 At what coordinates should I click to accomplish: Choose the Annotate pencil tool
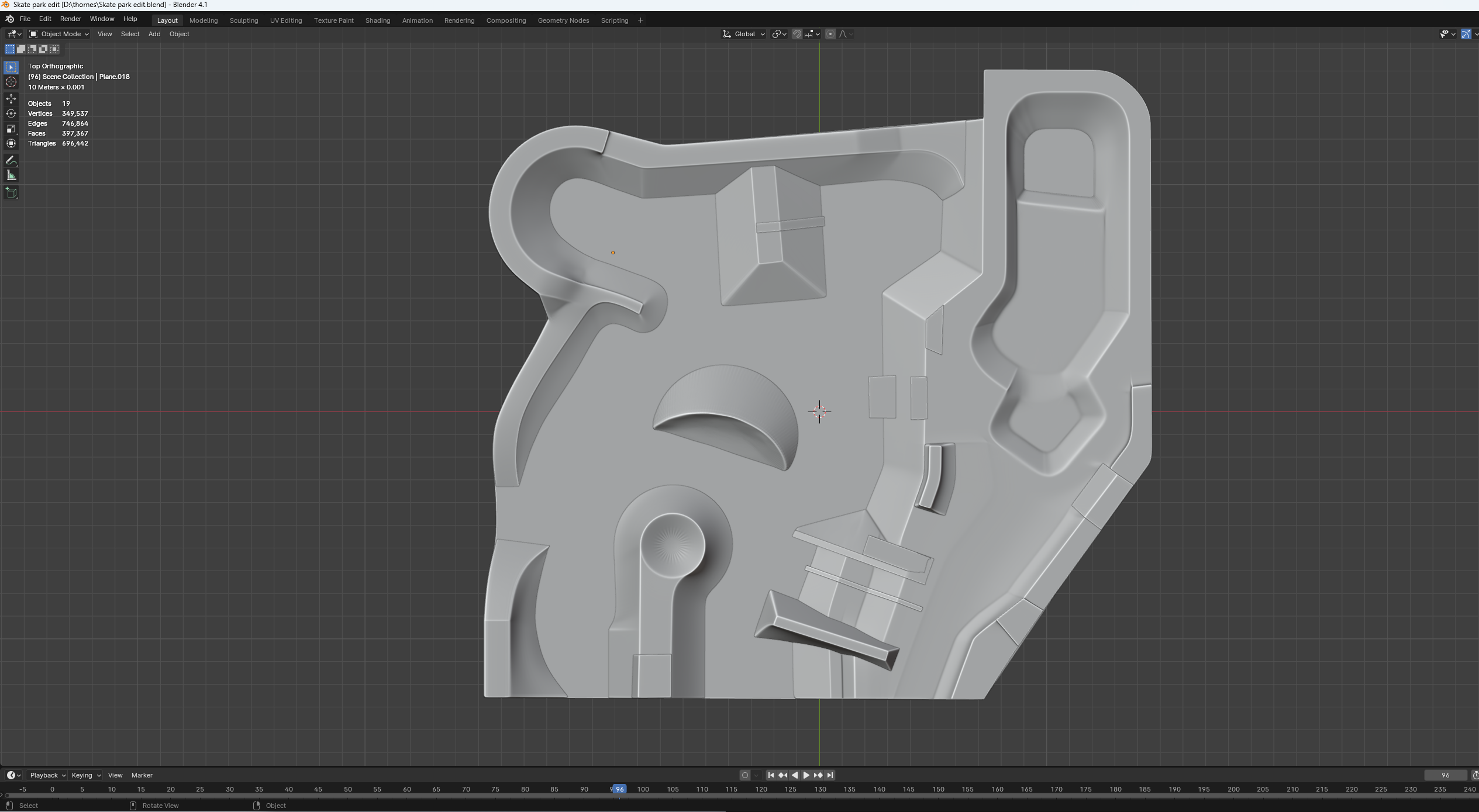(x=11, y=160)
